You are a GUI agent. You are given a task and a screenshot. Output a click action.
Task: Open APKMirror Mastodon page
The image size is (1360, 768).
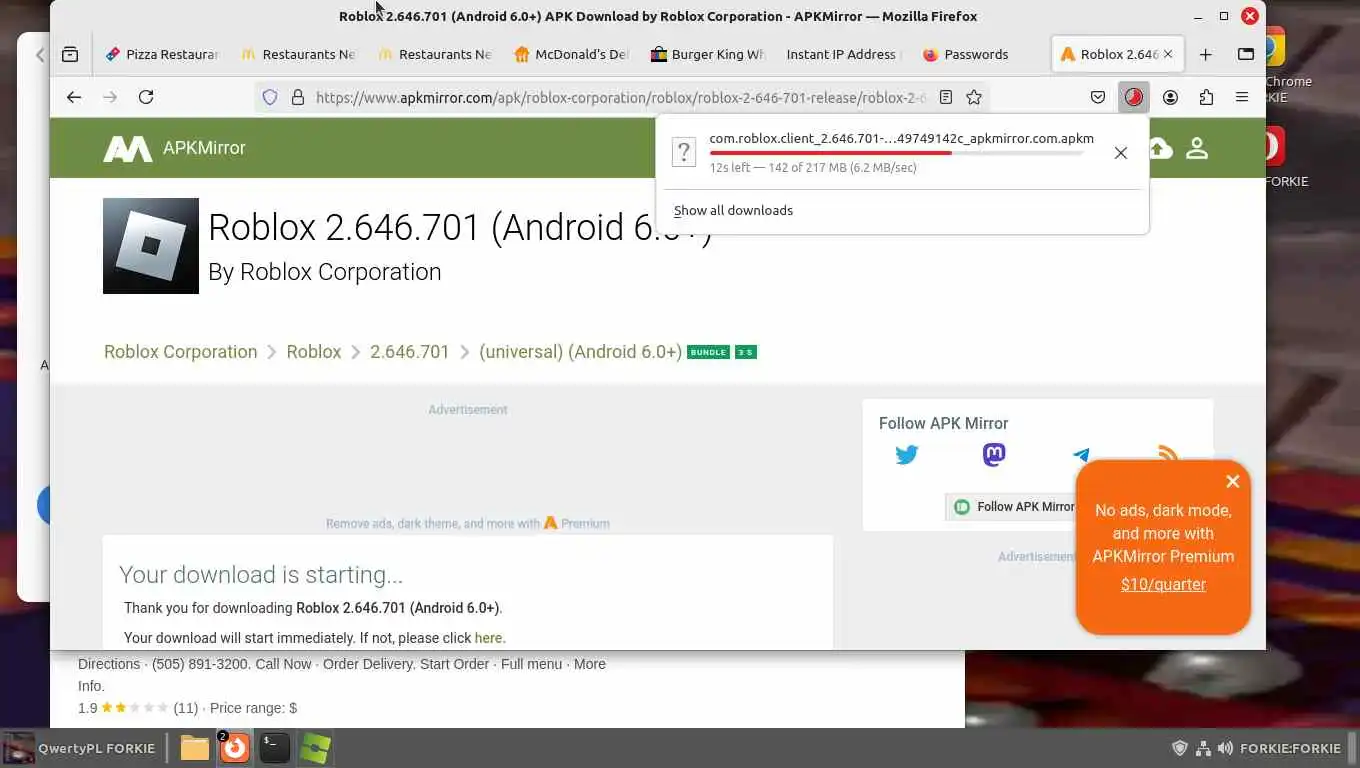coord(994,455)
